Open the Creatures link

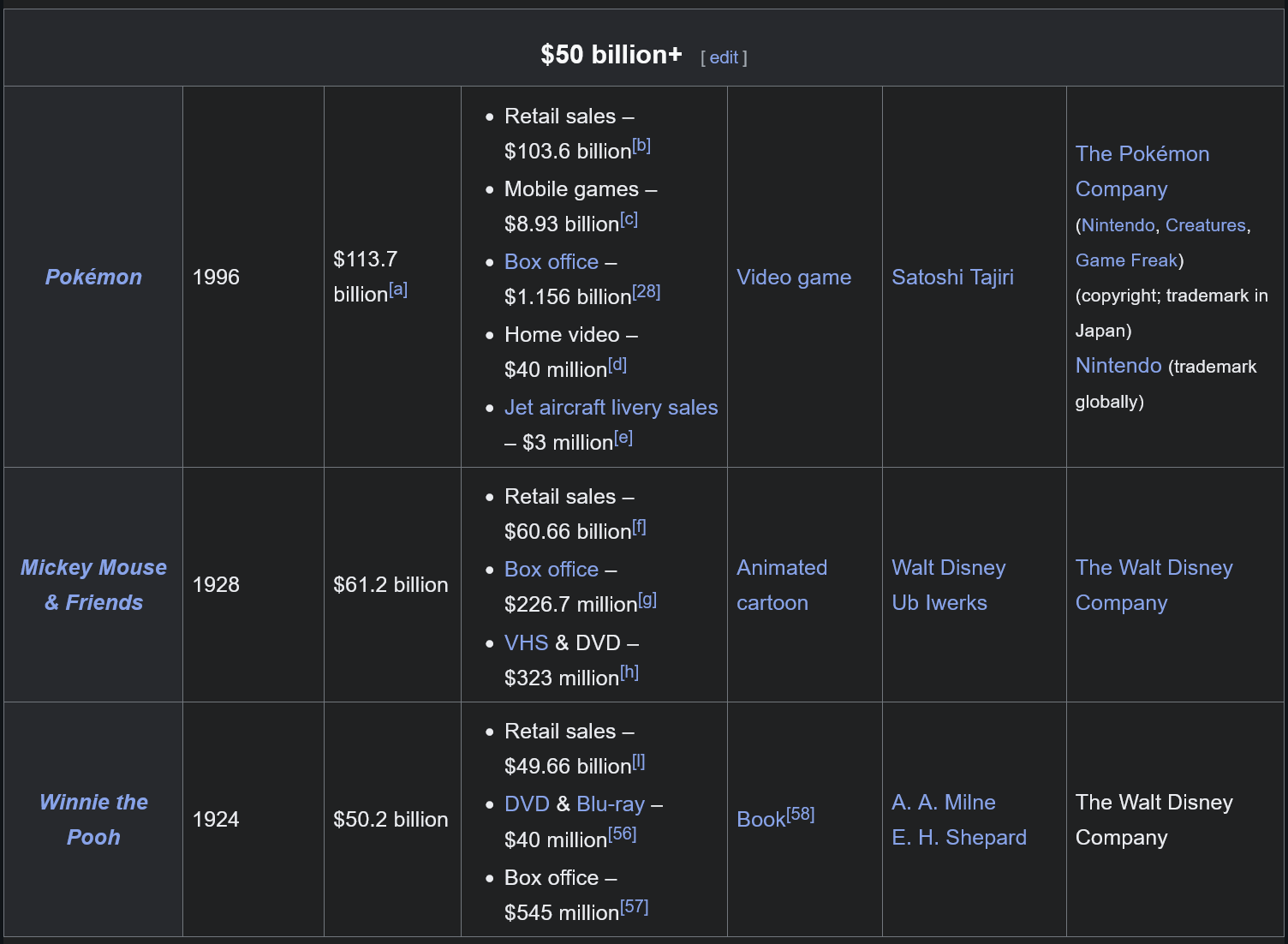click(1206, 225)
